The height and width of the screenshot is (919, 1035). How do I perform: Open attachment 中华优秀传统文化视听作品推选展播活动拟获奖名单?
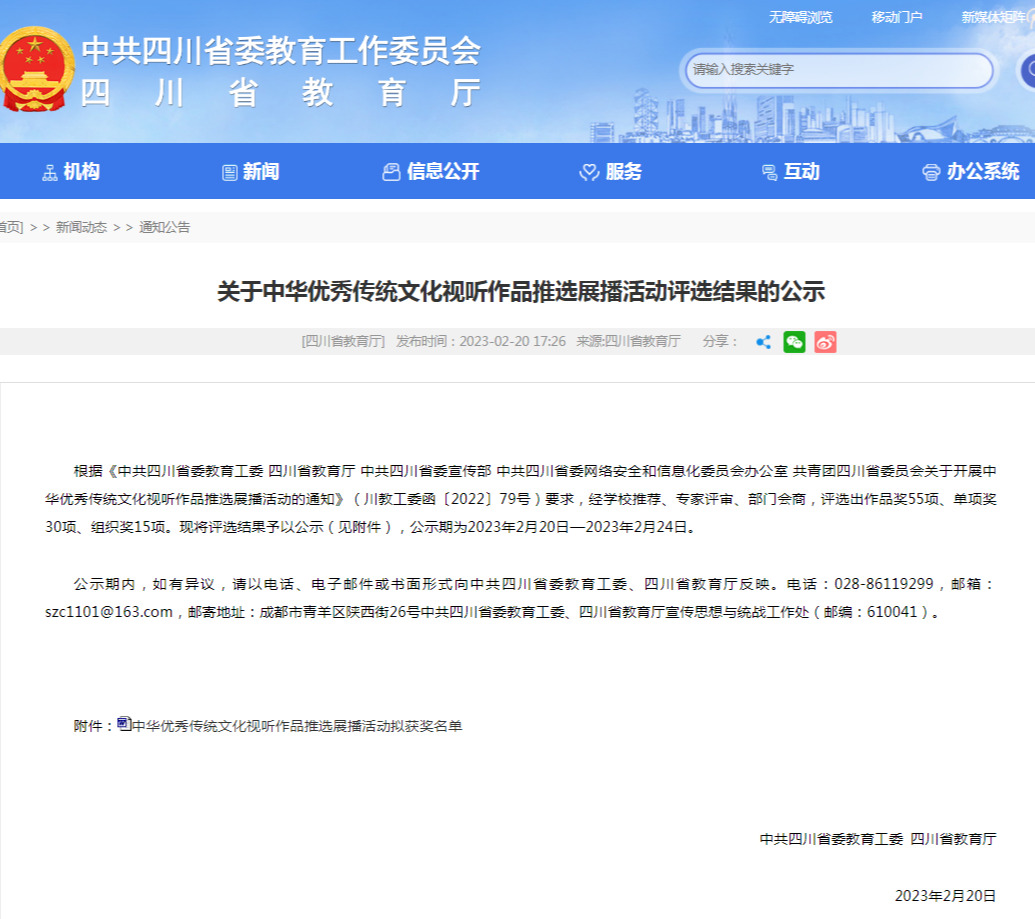pyautogui.click(x=297, y=726)
